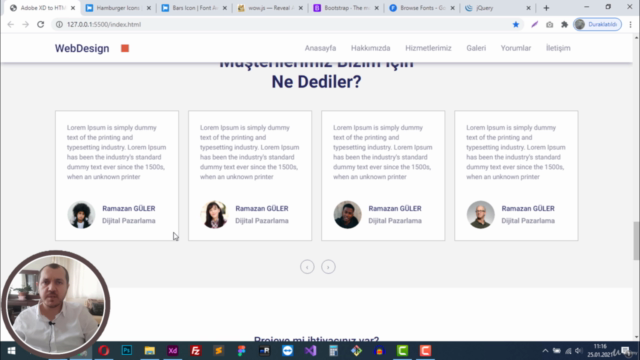Screen dimensions: 640x360
Task: Show previous testimonials with left arrow
Action: [307, 267]
